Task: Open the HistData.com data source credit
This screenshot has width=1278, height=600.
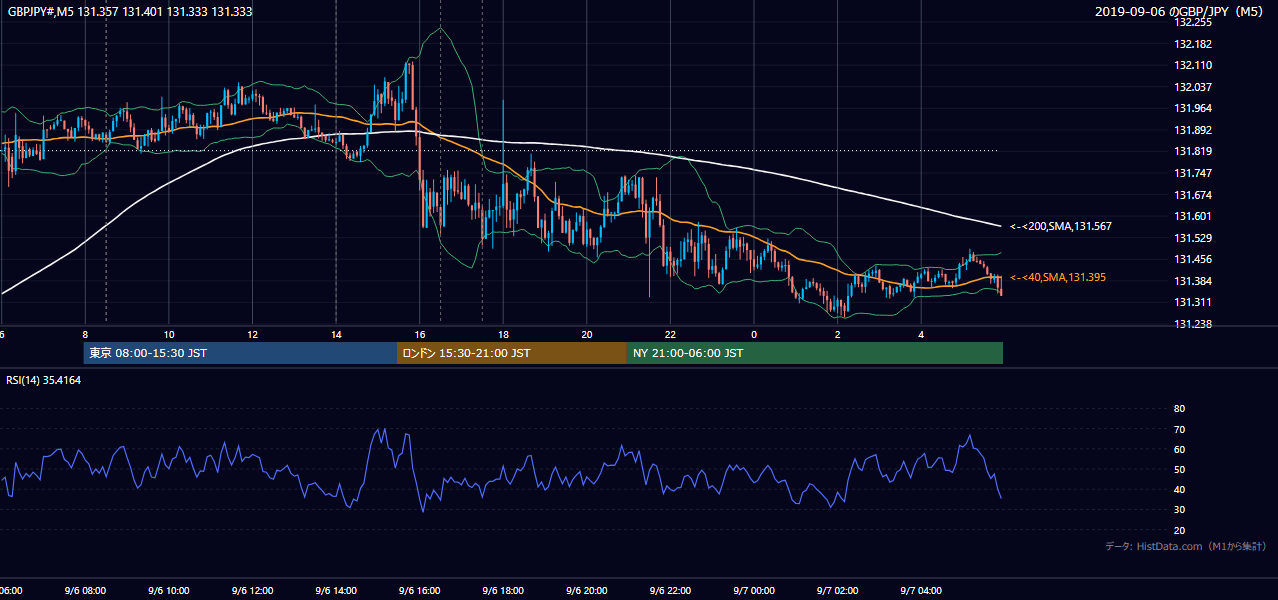Action: (1186, 546)
